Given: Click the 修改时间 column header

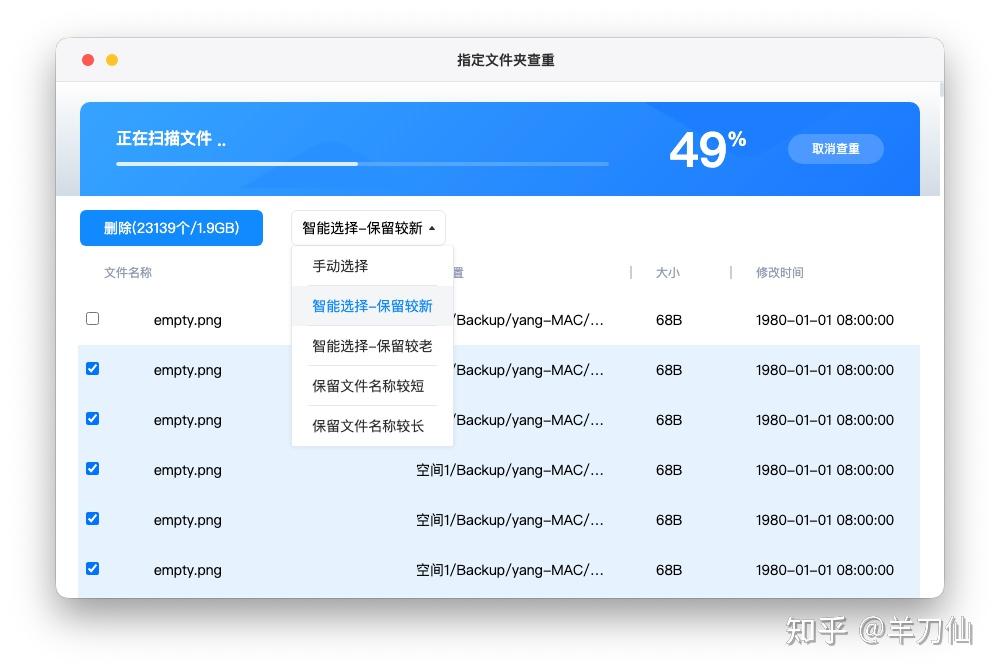Looking at the screenshot, I should point(779,273).
